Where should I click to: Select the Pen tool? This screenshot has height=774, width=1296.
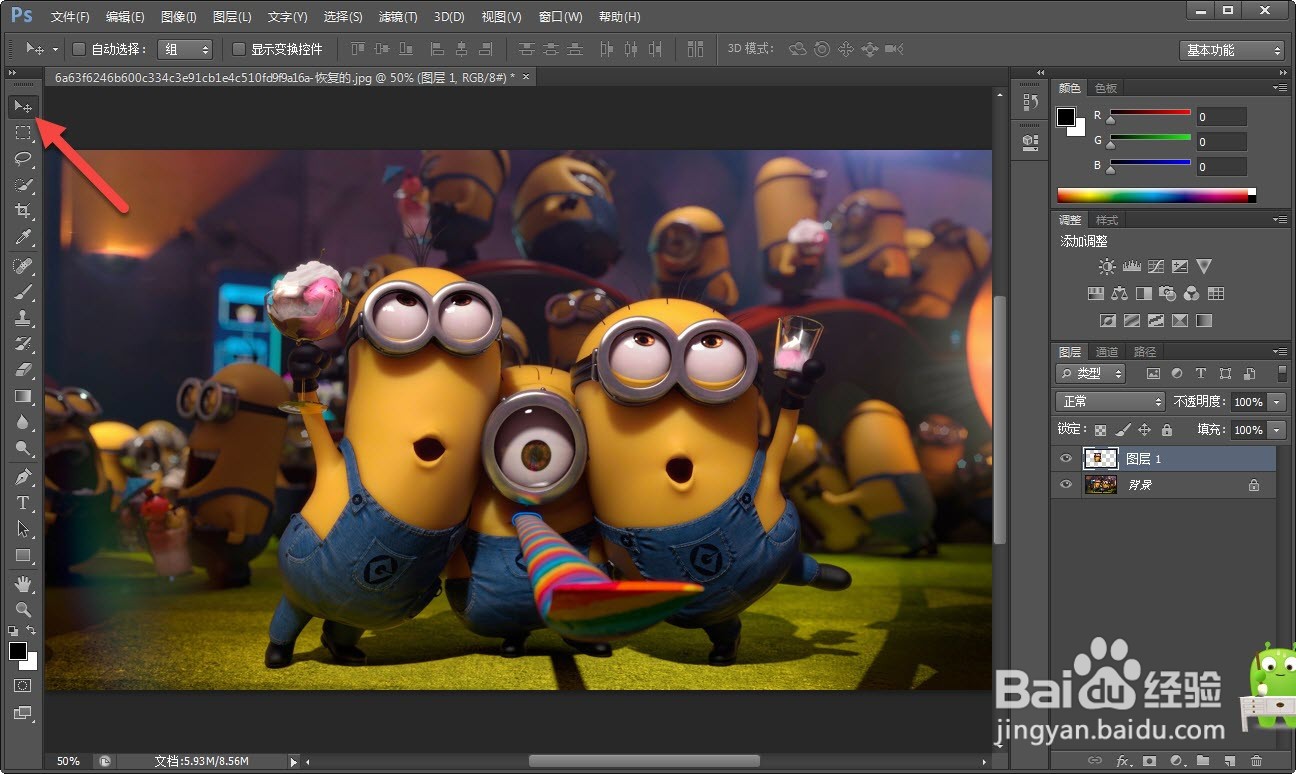pyautogui.click(x=23, y=477)
